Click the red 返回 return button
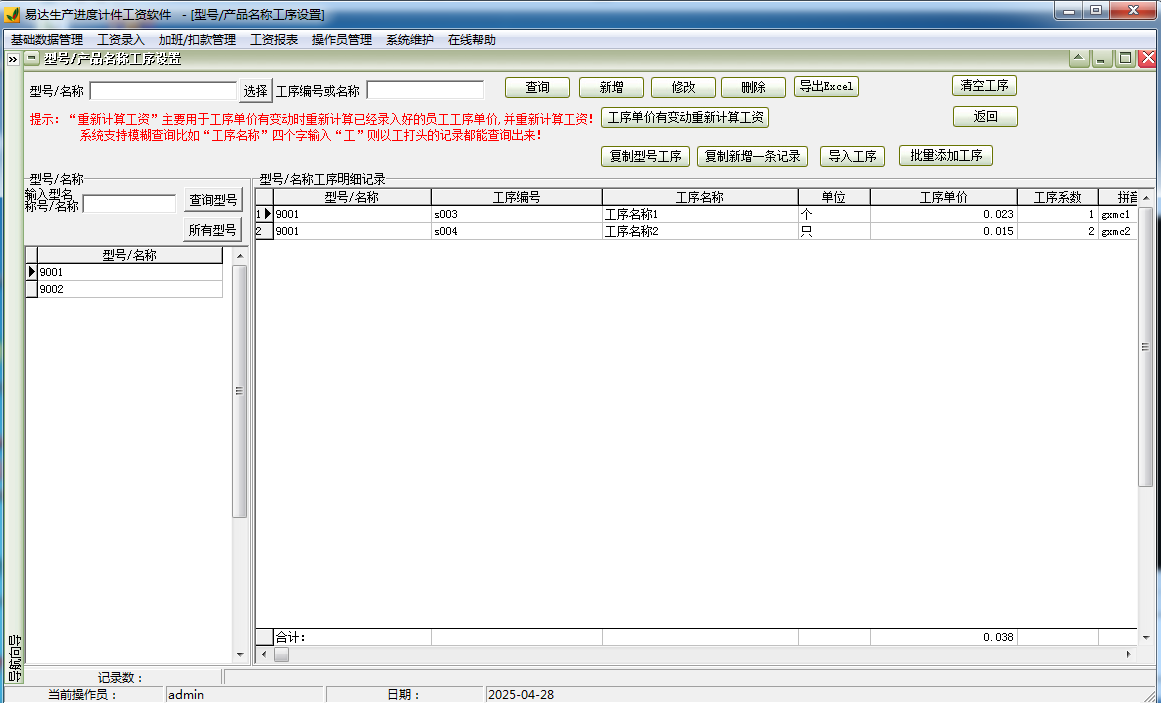 [x=986, y=116]
